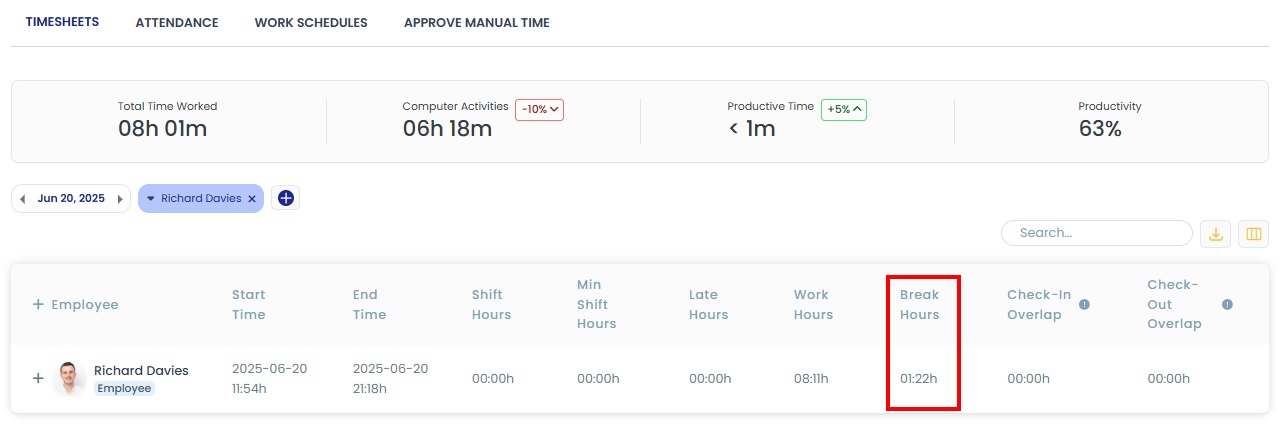This screenshot has height=441, width=1283.
Task: Click the download export icon
Action: pyautogui.click(x=1215, y=234)
